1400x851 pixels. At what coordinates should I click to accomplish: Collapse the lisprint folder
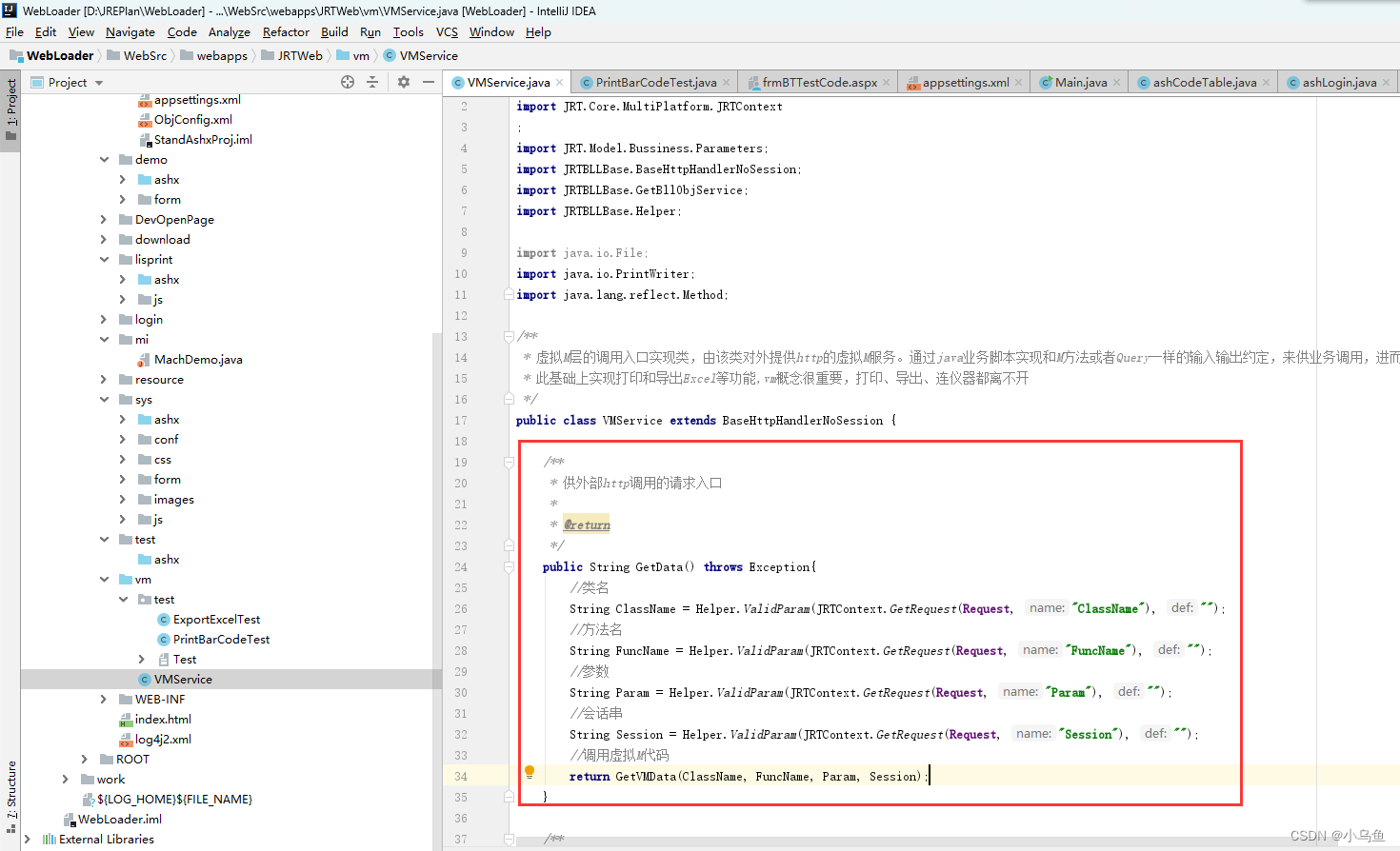click(104, 260)
